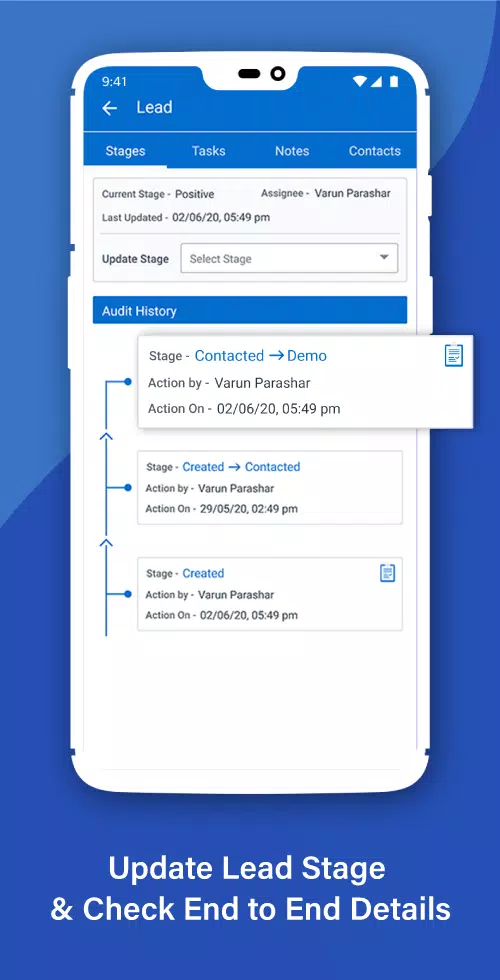Open the Select Stage dropdown
This screenshot has width=500, height=980.
289,258
